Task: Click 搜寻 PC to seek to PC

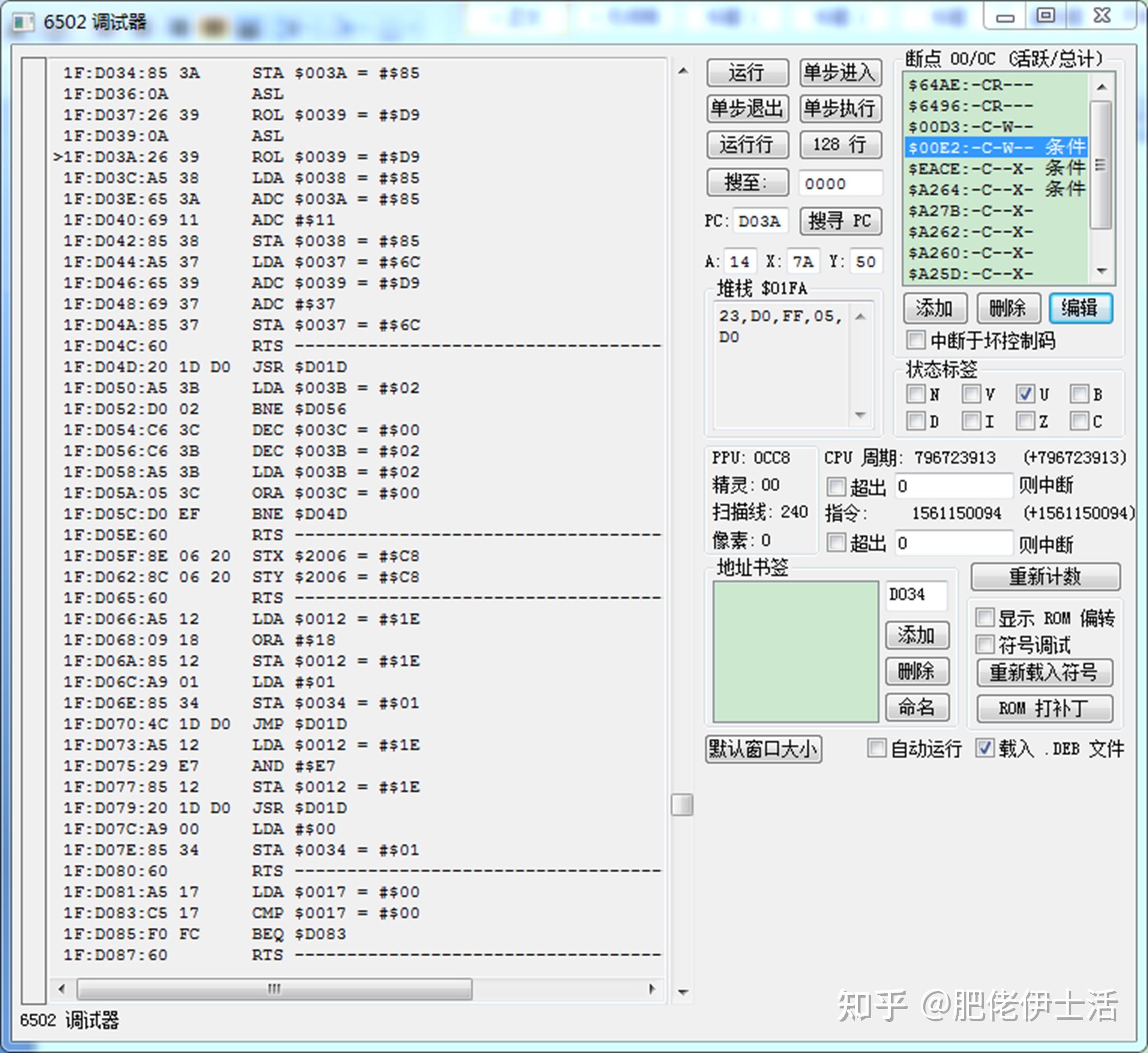Action: (840, 221)
